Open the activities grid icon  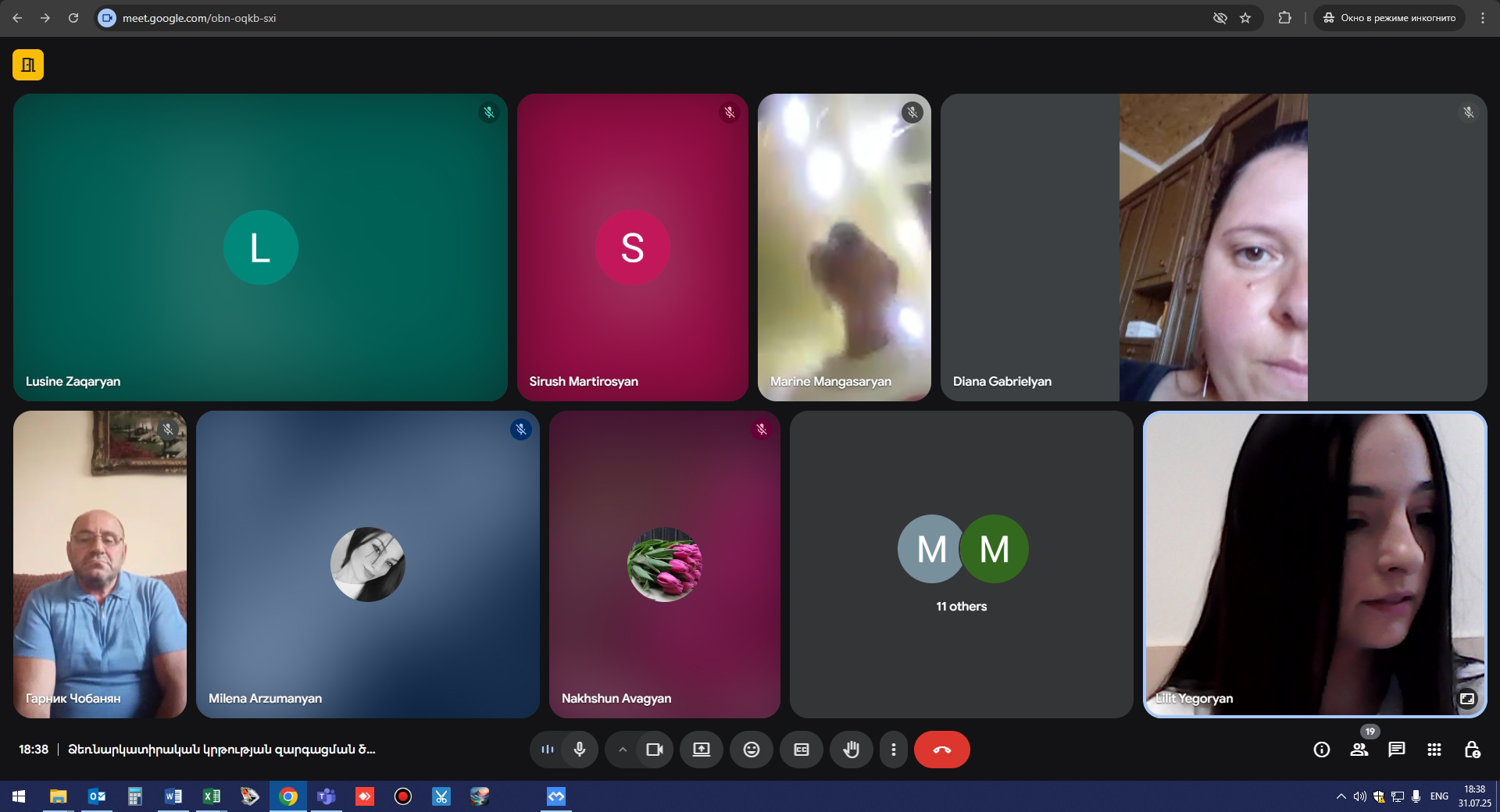click(1434, 750)
